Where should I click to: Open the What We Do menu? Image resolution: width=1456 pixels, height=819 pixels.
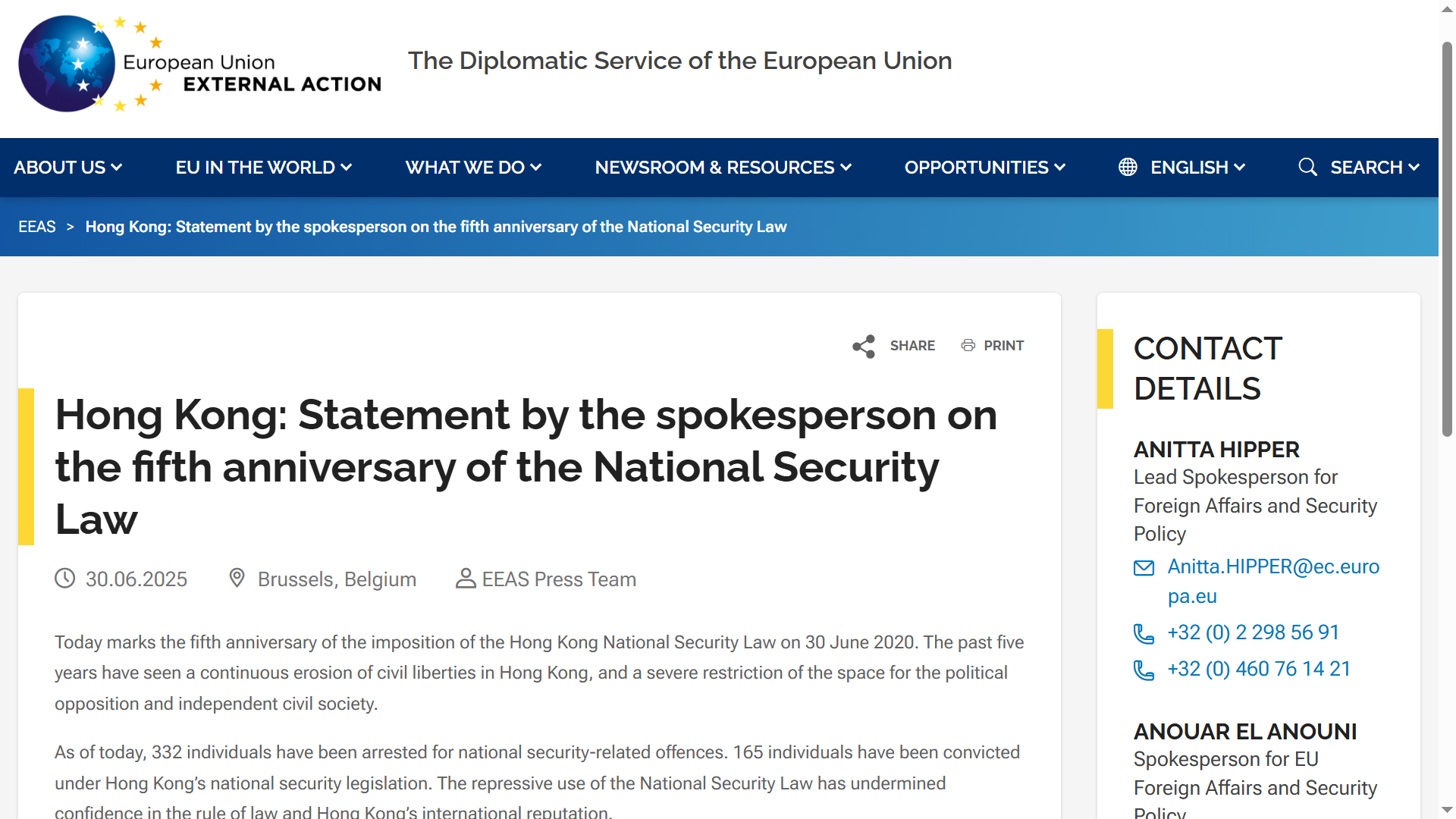pos(473,168)
